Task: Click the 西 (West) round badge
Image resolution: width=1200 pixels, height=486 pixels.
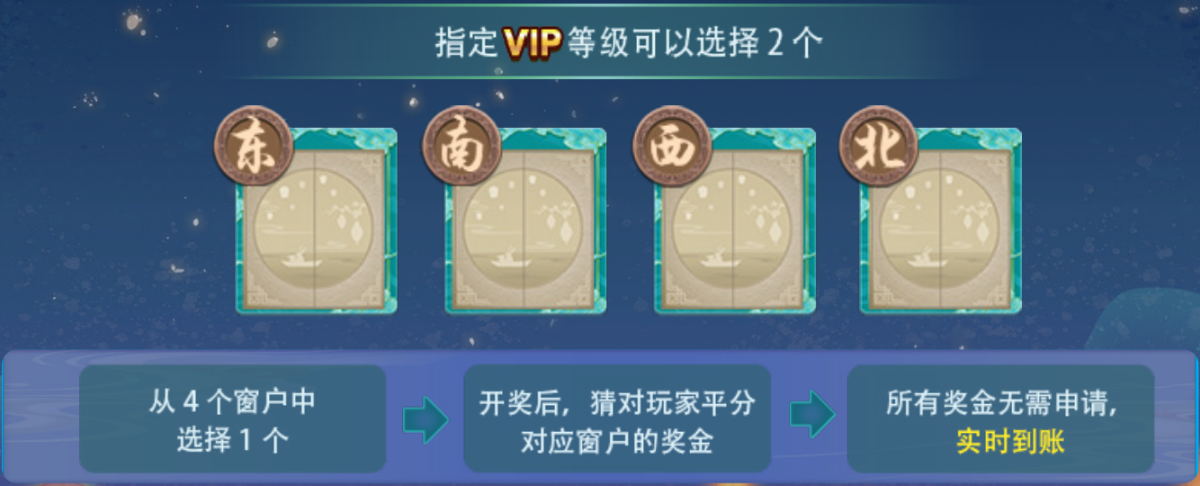Action: click(671, 146)
